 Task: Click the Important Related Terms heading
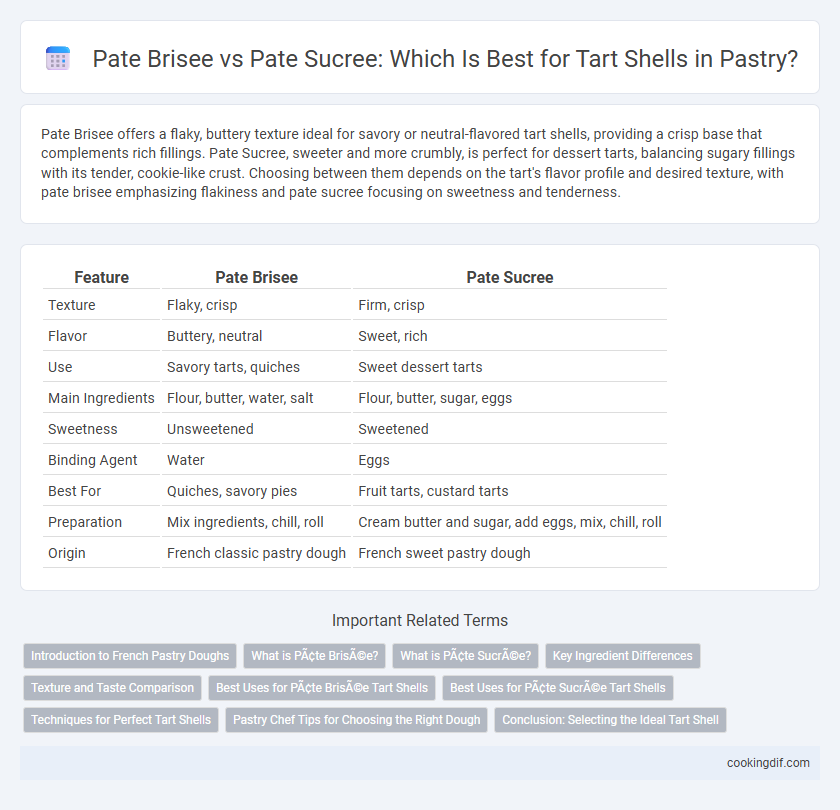click(420, 620)
